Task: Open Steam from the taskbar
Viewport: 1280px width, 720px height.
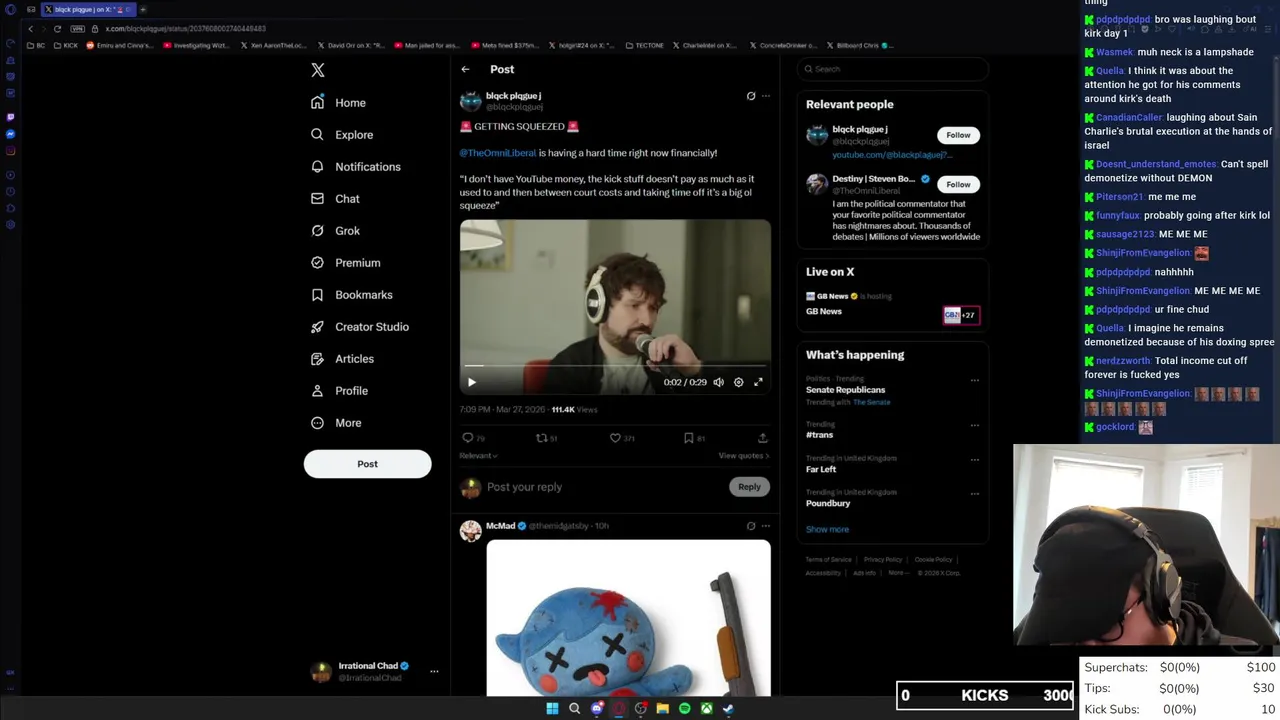Action: pyautogui.click(x=728, y=708)
